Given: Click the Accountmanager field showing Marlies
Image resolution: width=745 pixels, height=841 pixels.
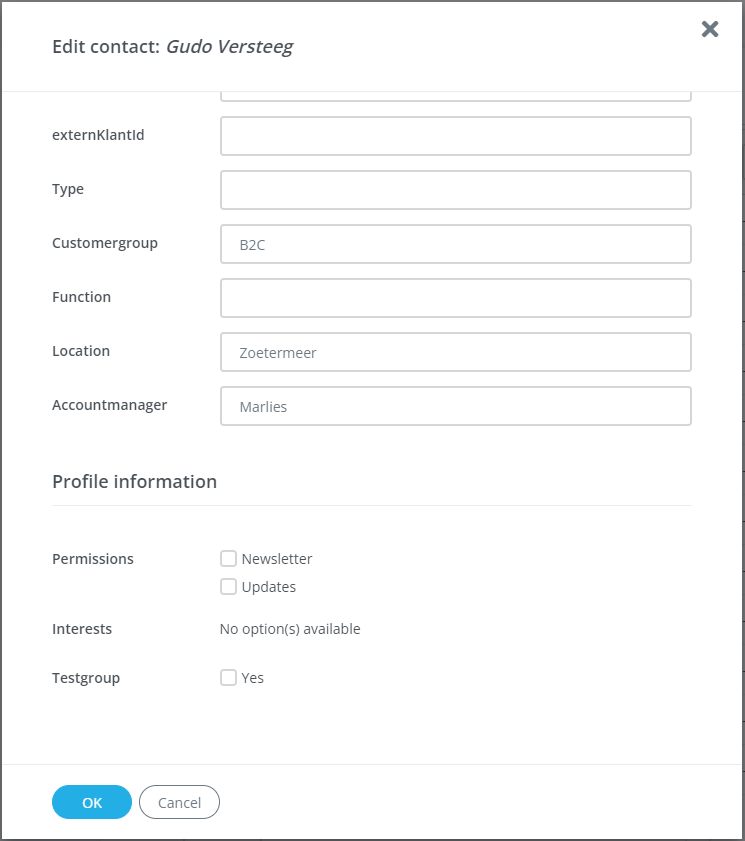Looking at the screenshot, I should point(455,405).
